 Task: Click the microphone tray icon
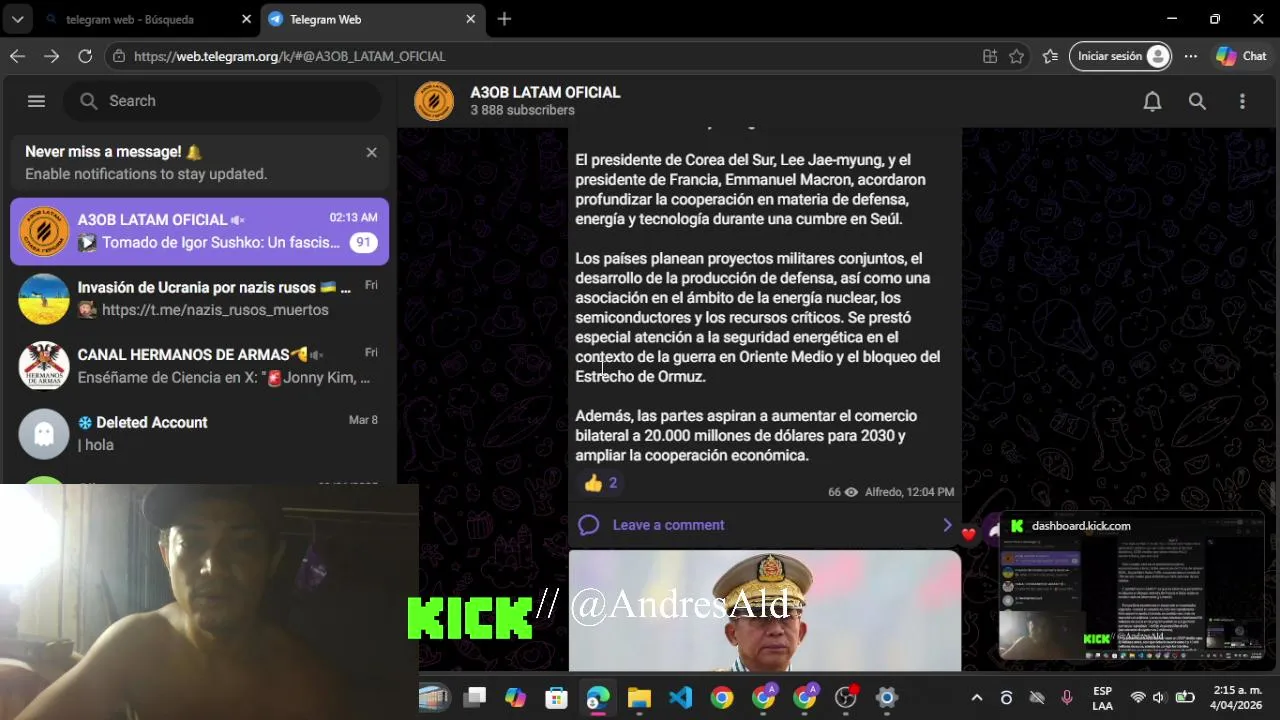[x=1067, y=698]
